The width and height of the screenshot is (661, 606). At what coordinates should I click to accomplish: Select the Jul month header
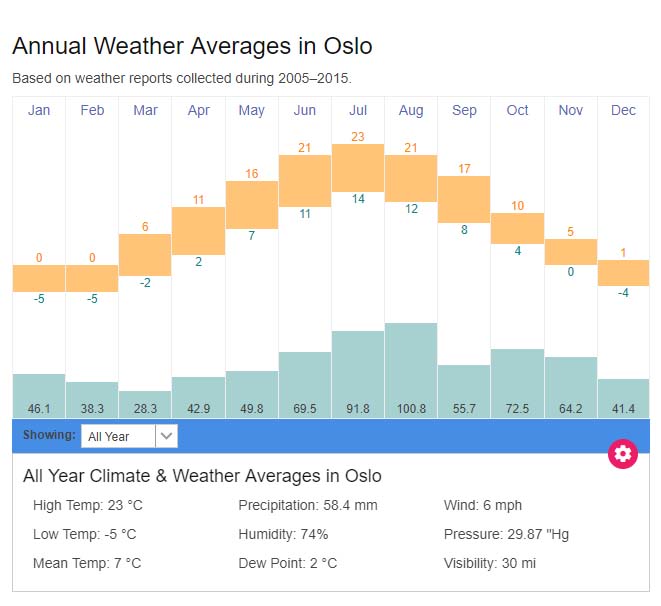point(358,110)
